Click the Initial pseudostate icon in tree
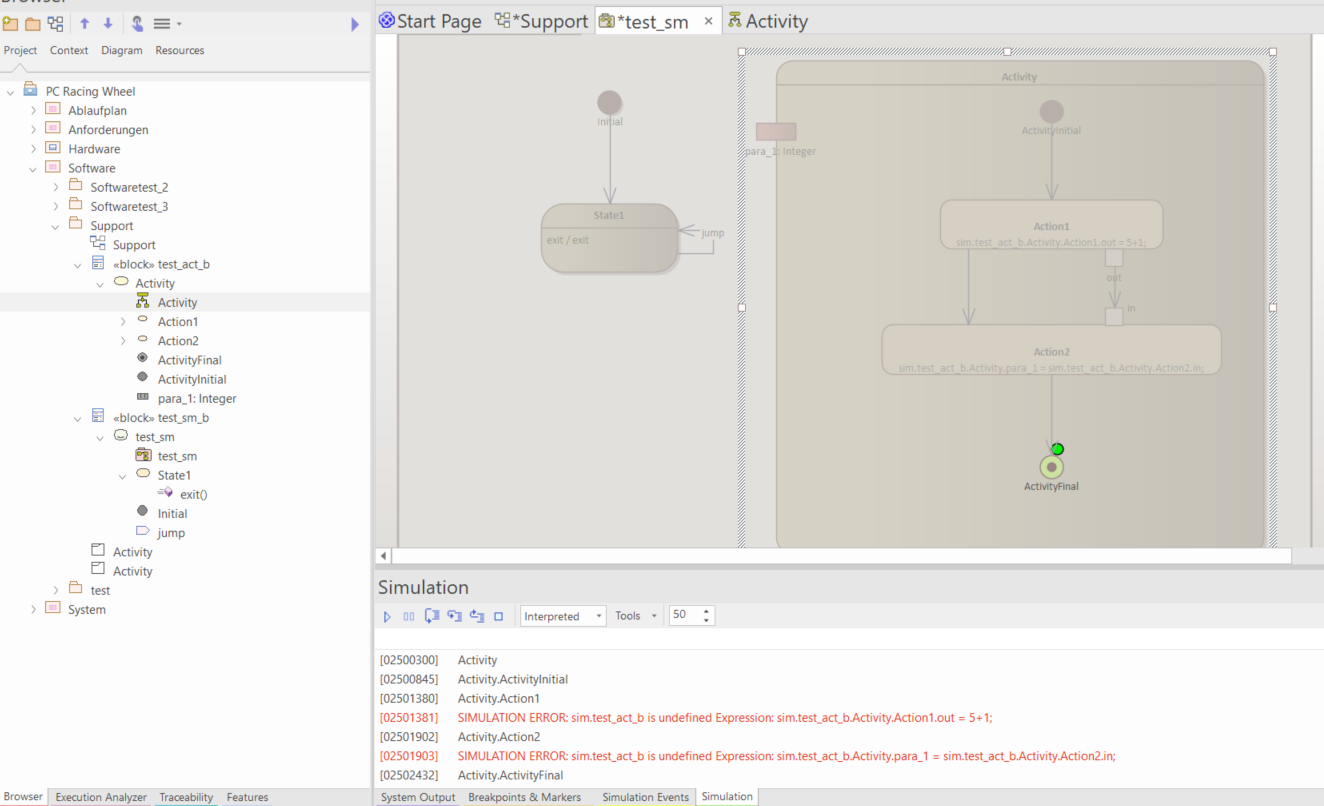The image size is (1324, 806). [142, 512]
